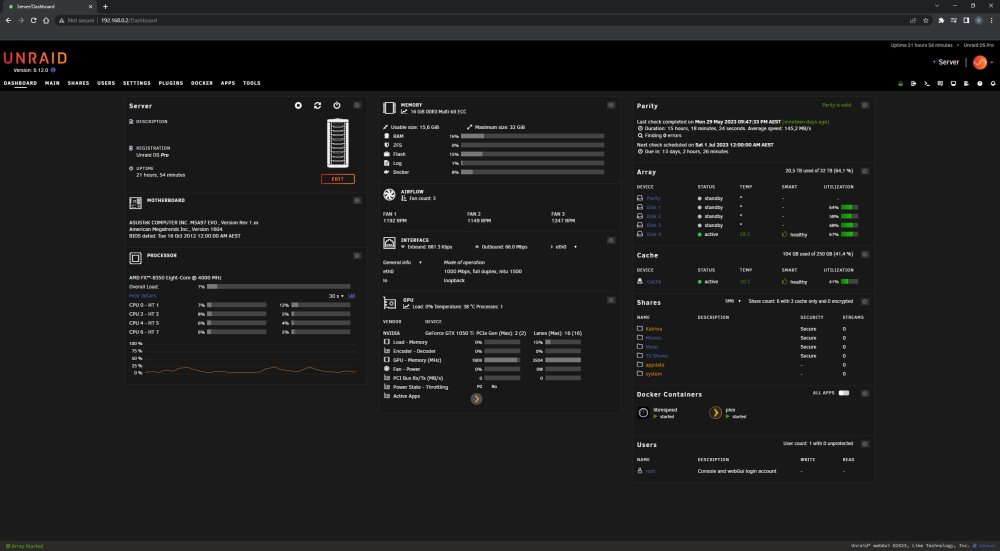Click the plex container icon
This screenshot has height=551, width=1000.
coord(716,413)
